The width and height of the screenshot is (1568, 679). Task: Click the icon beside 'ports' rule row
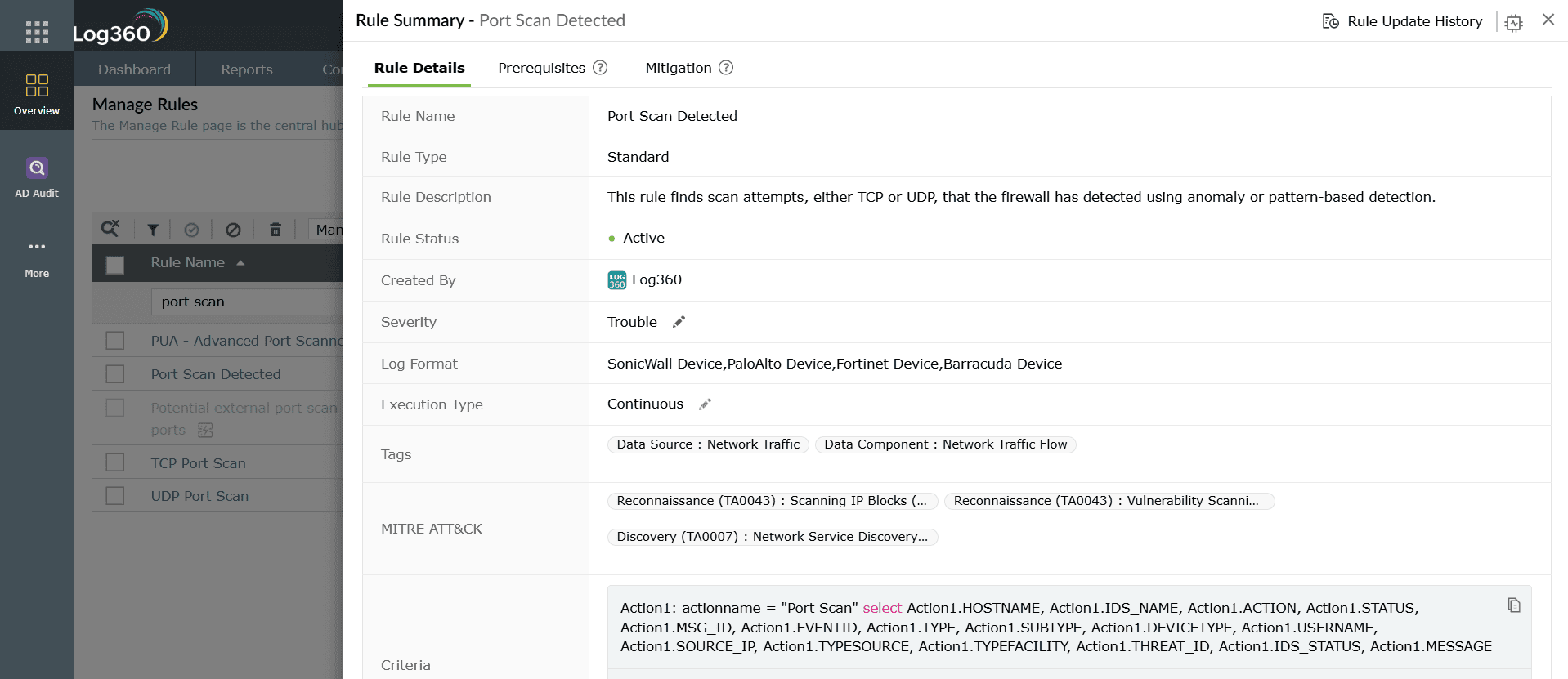[x=205, y=430]
